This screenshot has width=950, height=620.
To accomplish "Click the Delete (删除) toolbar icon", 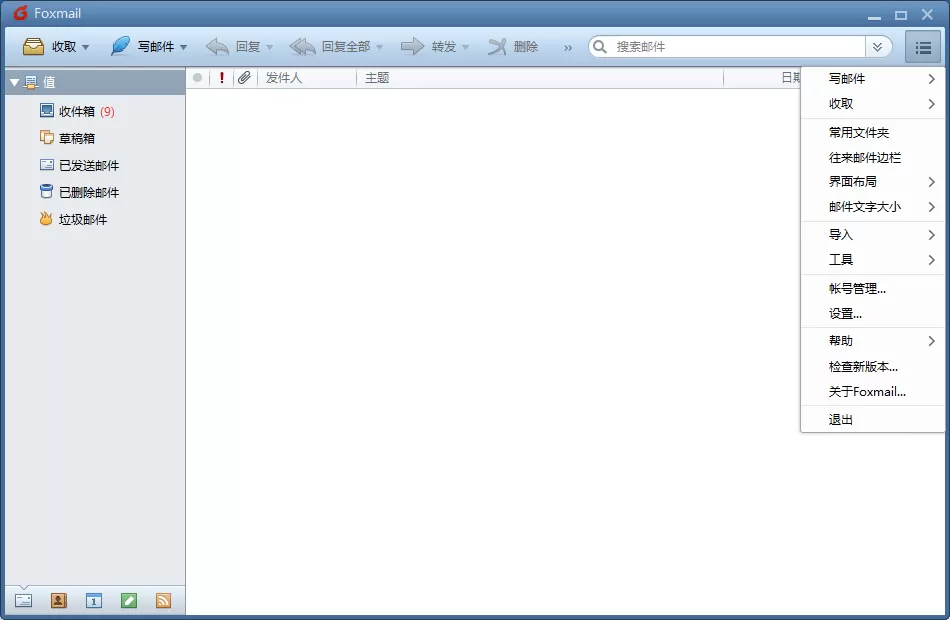I will tap(497, 46).
